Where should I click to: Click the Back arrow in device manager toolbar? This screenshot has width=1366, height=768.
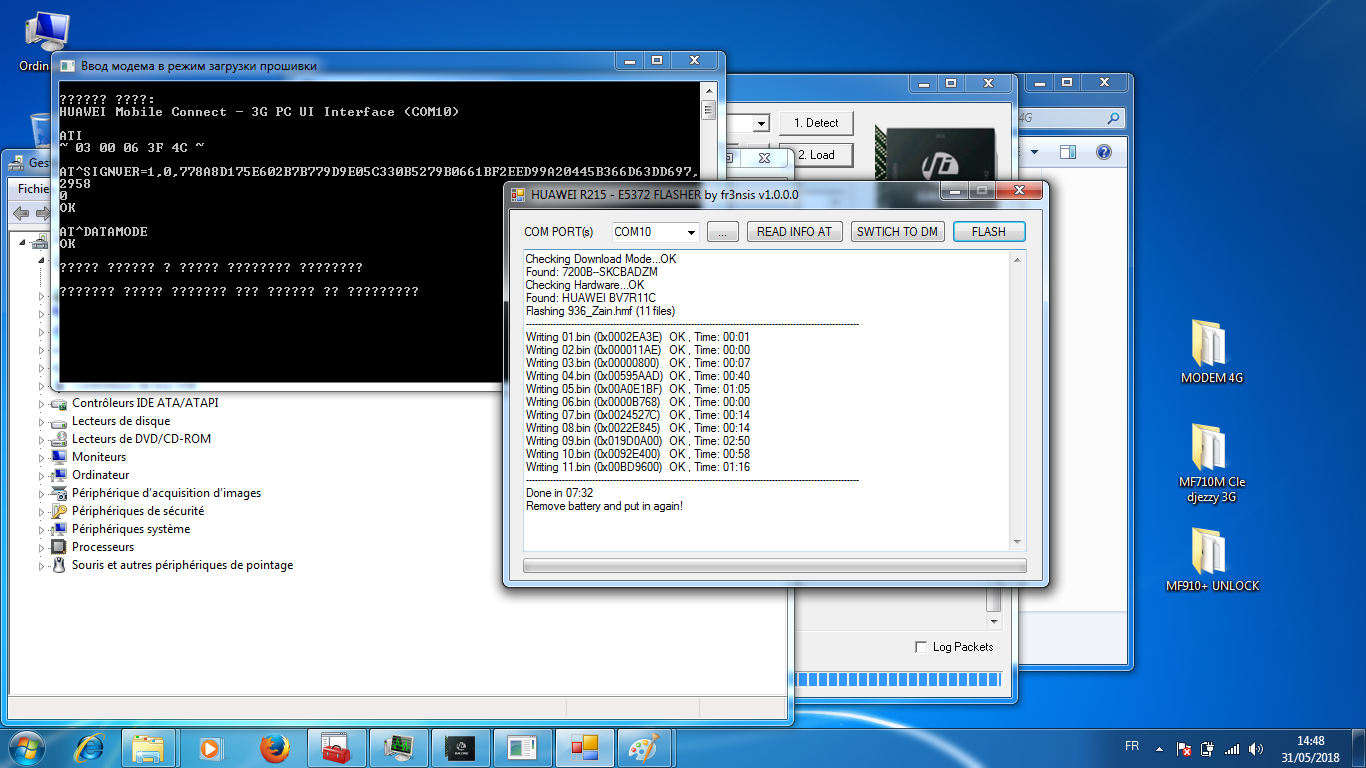pos(21,213)
